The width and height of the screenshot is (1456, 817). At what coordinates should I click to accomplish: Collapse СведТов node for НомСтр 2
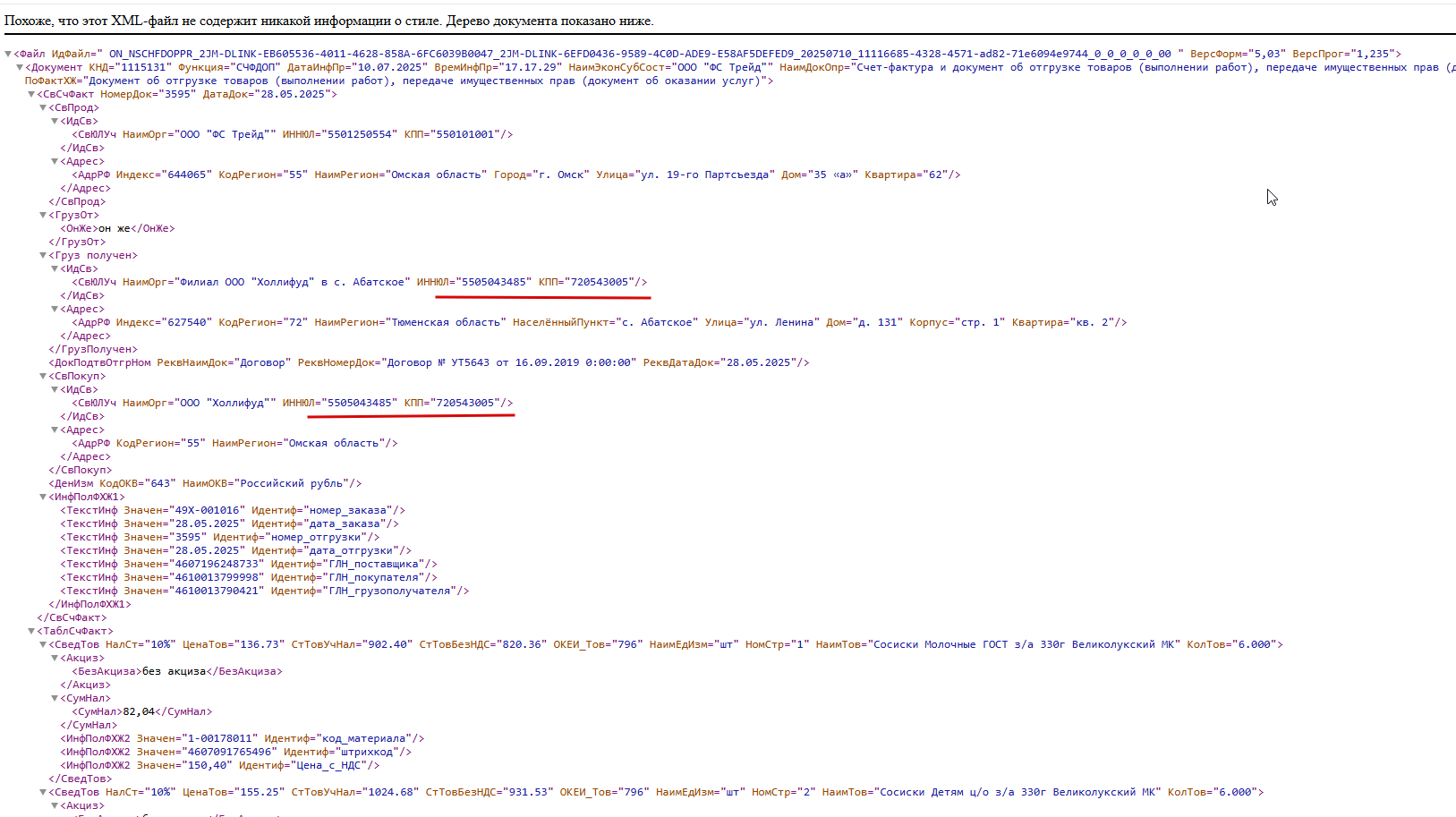point(43,792)
